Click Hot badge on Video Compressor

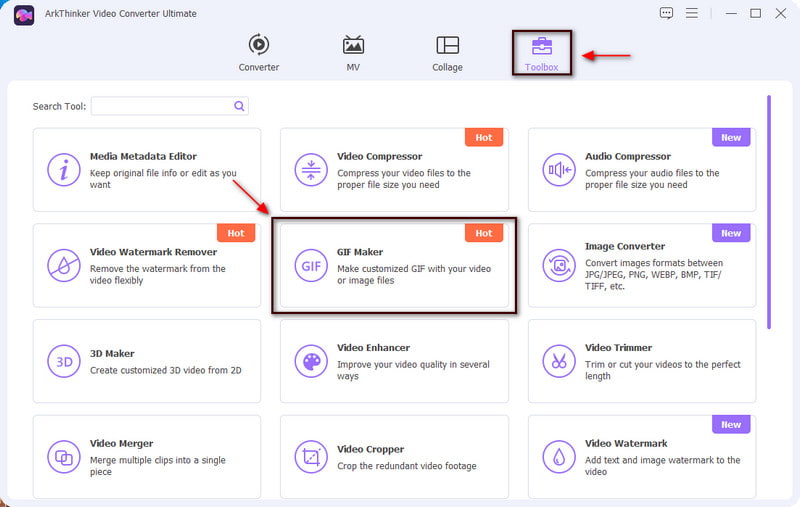(484, 137)
